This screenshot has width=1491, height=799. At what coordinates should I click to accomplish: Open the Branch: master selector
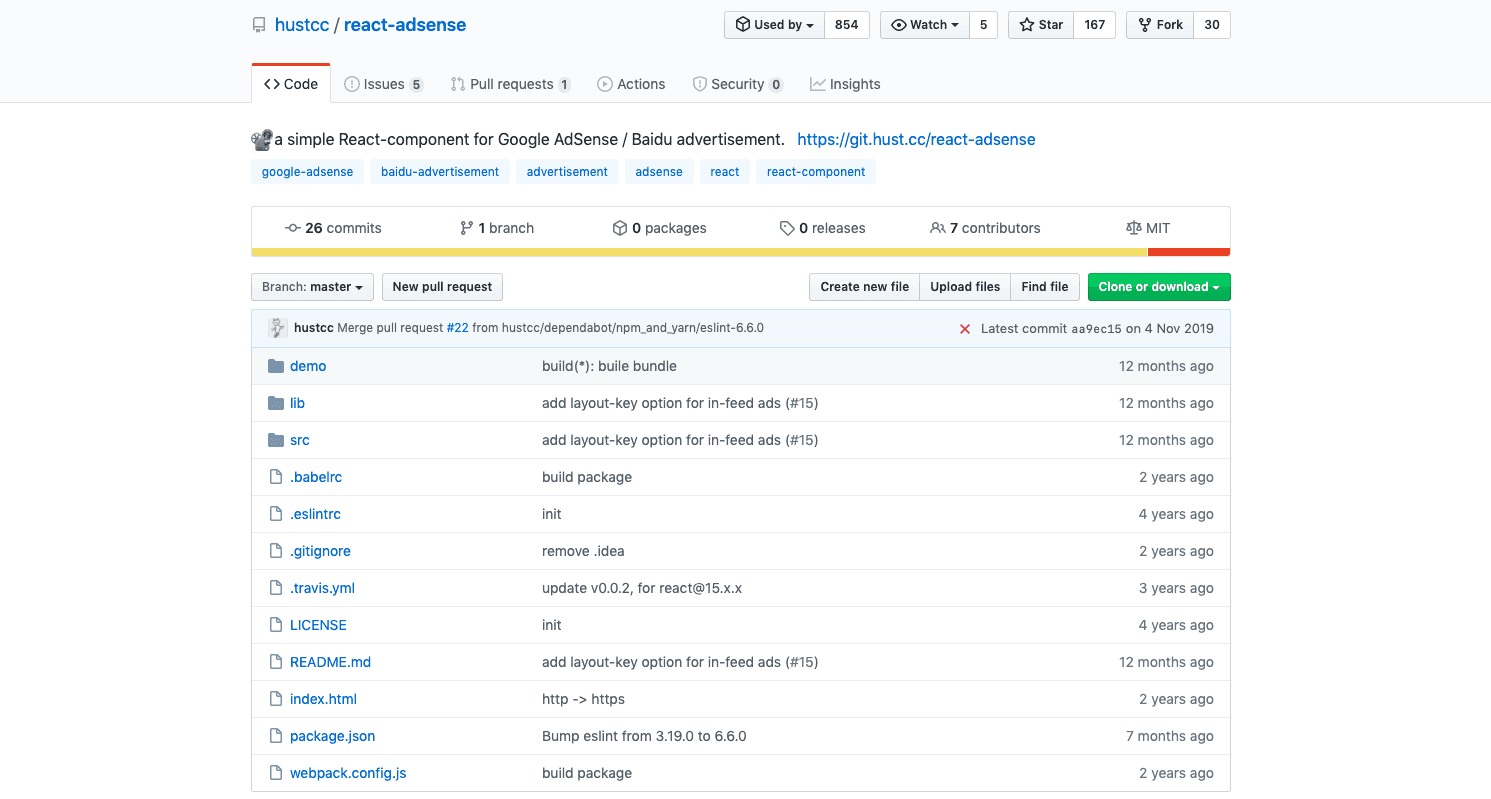pos(313,287)
